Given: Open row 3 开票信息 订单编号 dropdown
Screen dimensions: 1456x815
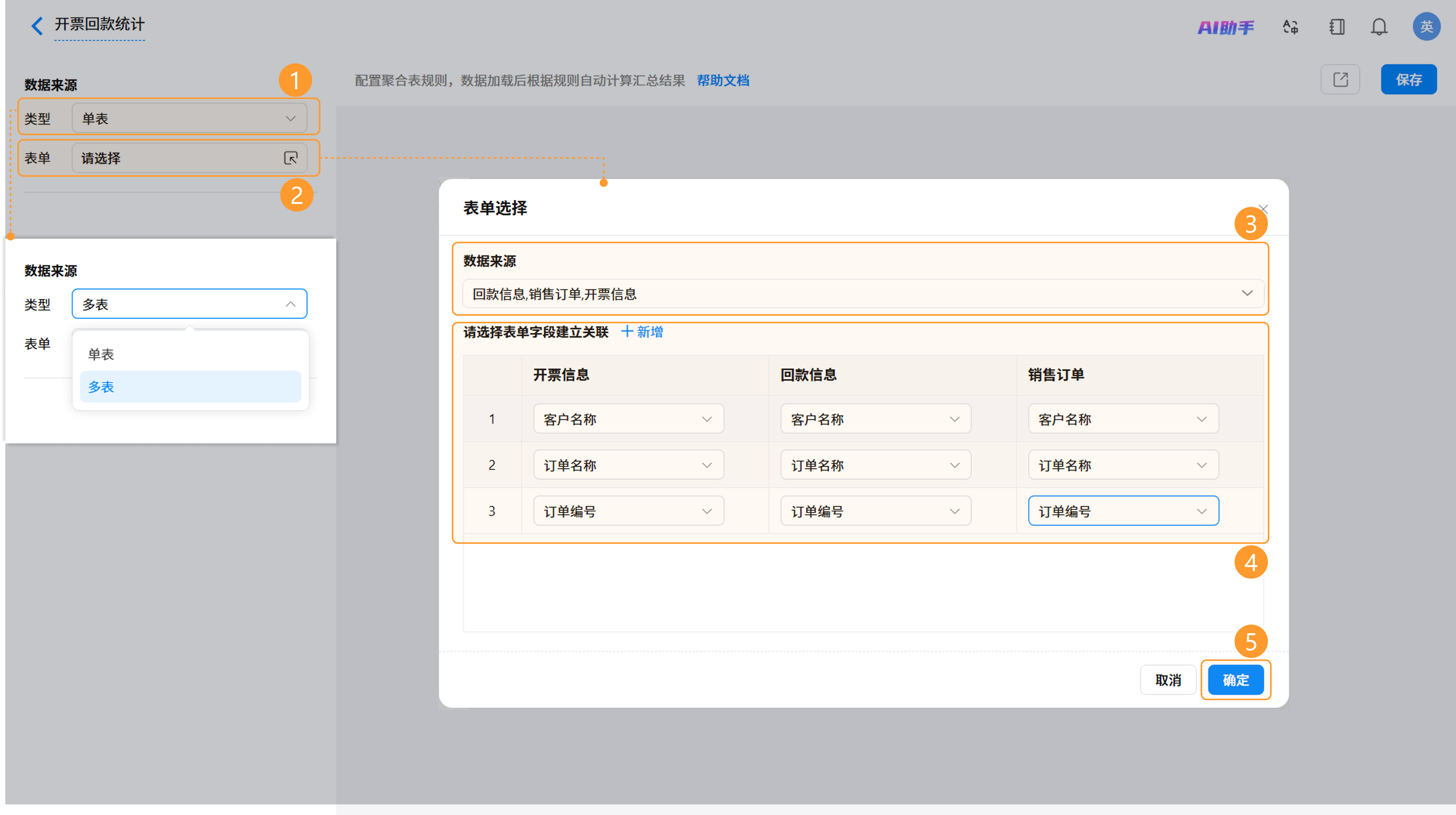Looking at the screenshot, I should coord(629,511).
